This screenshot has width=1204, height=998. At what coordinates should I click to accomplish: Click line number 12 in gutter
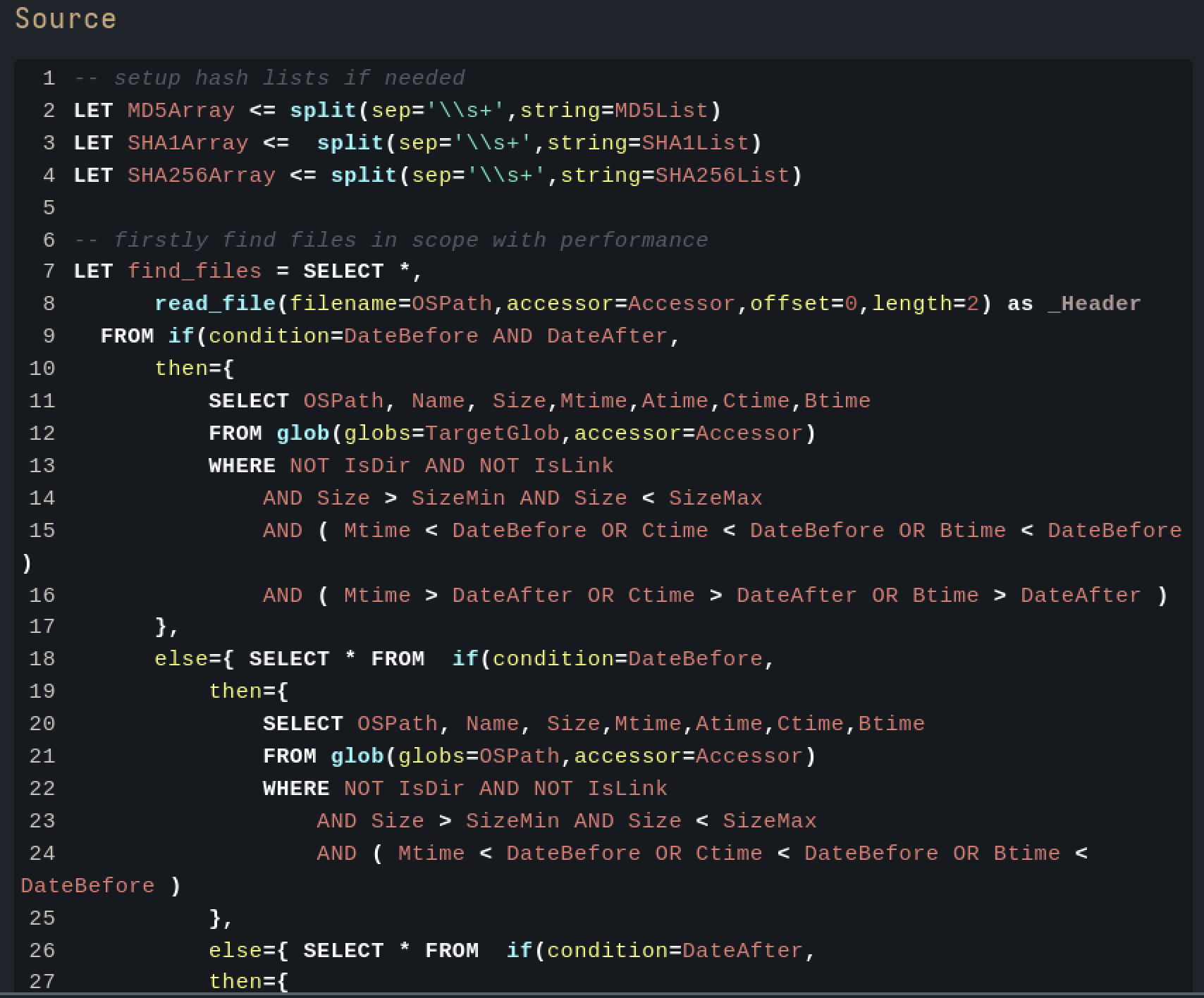(x=42, y=433)
